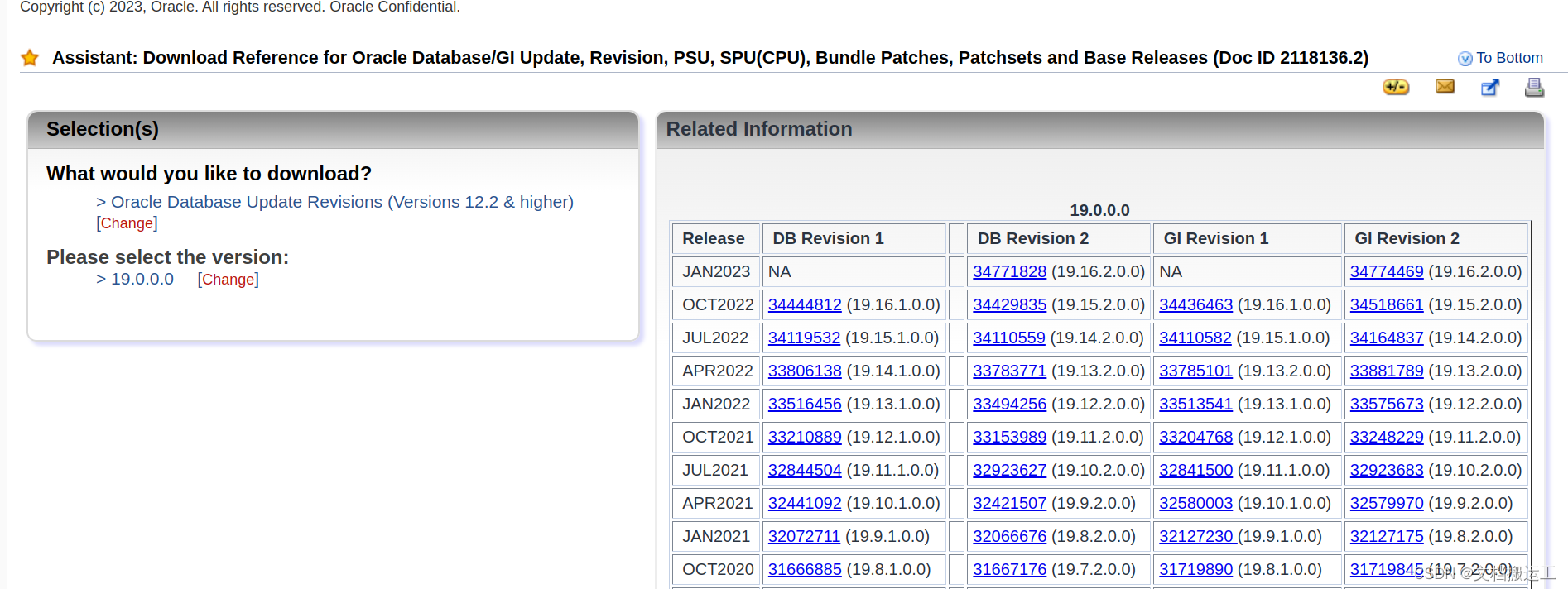Open patch 34110582 link
1568x589 pixels.
coord(1195,338)
